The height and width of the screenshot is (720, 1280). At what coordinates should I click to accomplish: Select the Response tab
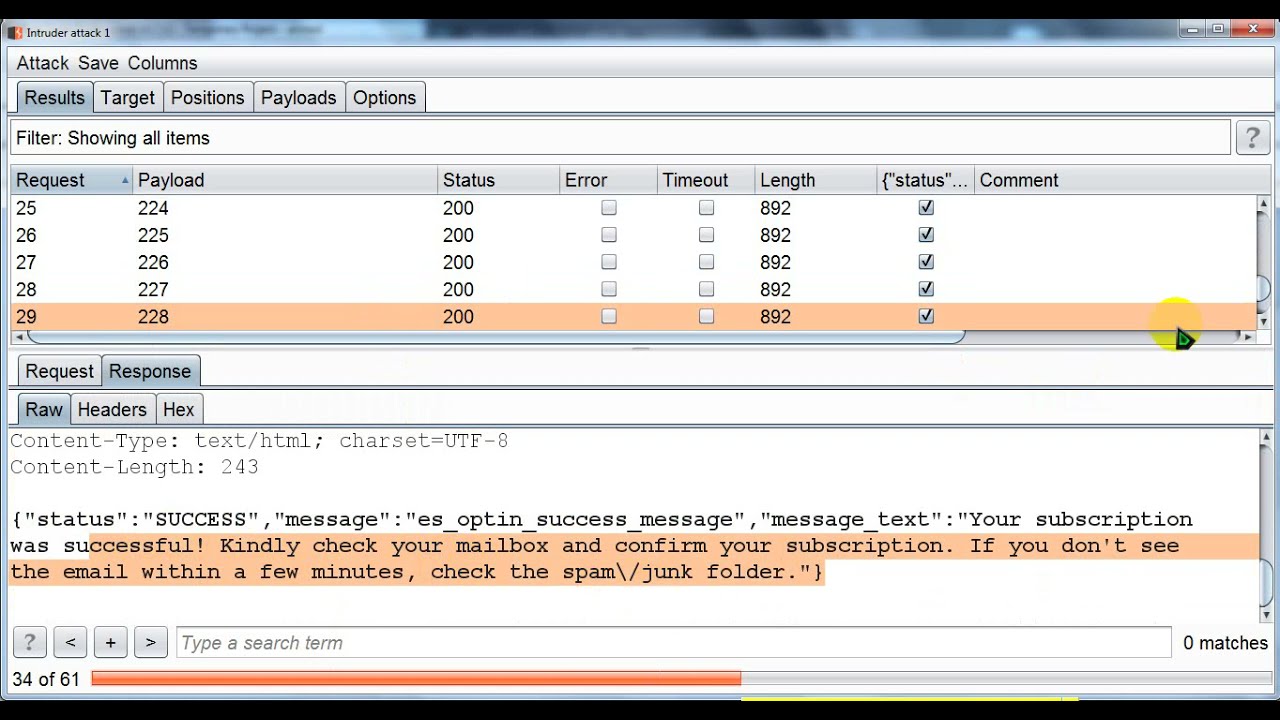tap(150, 371)
